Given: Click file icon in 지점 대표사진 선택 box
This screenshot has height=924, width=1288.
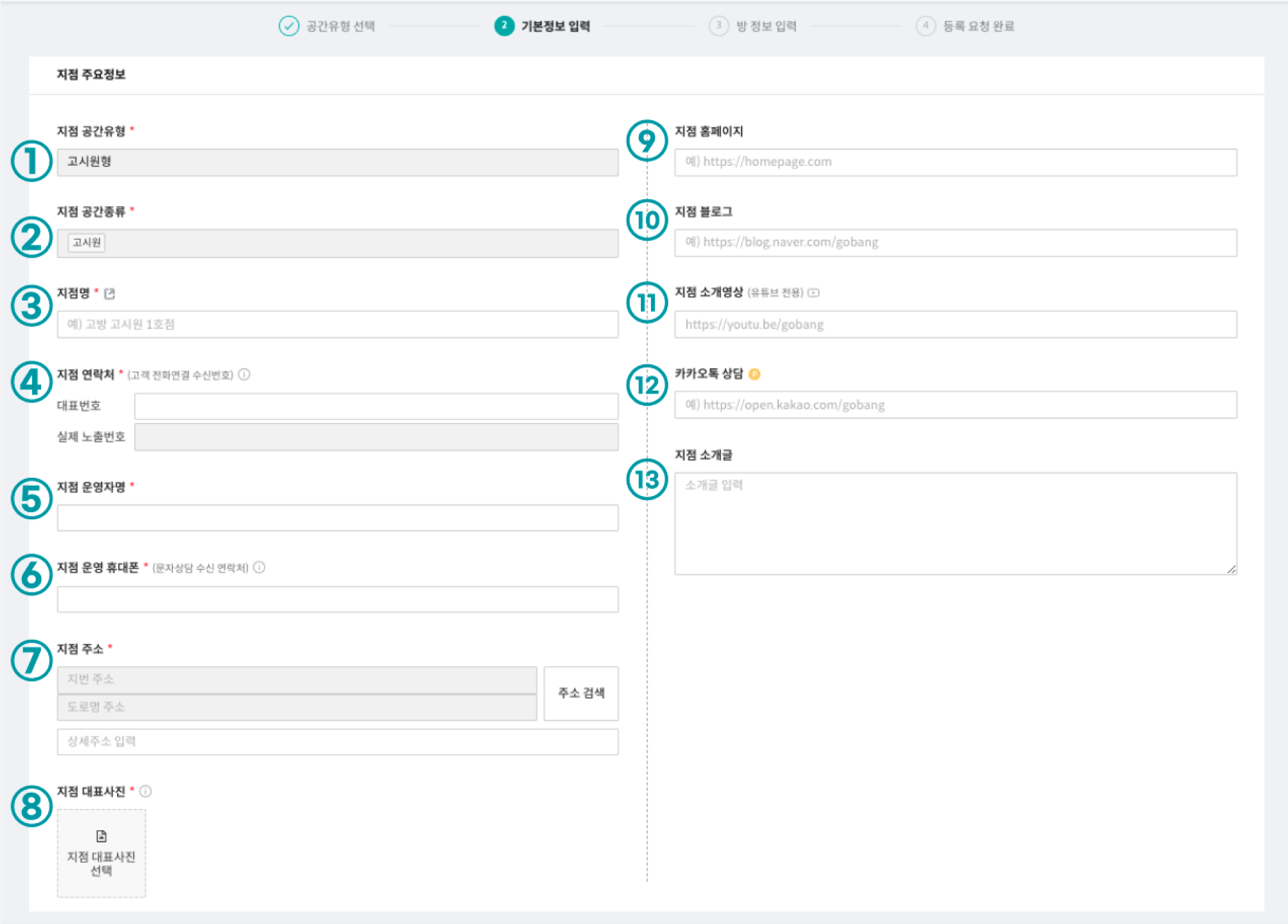Looking at the screenshot, I should pos(101,835).
